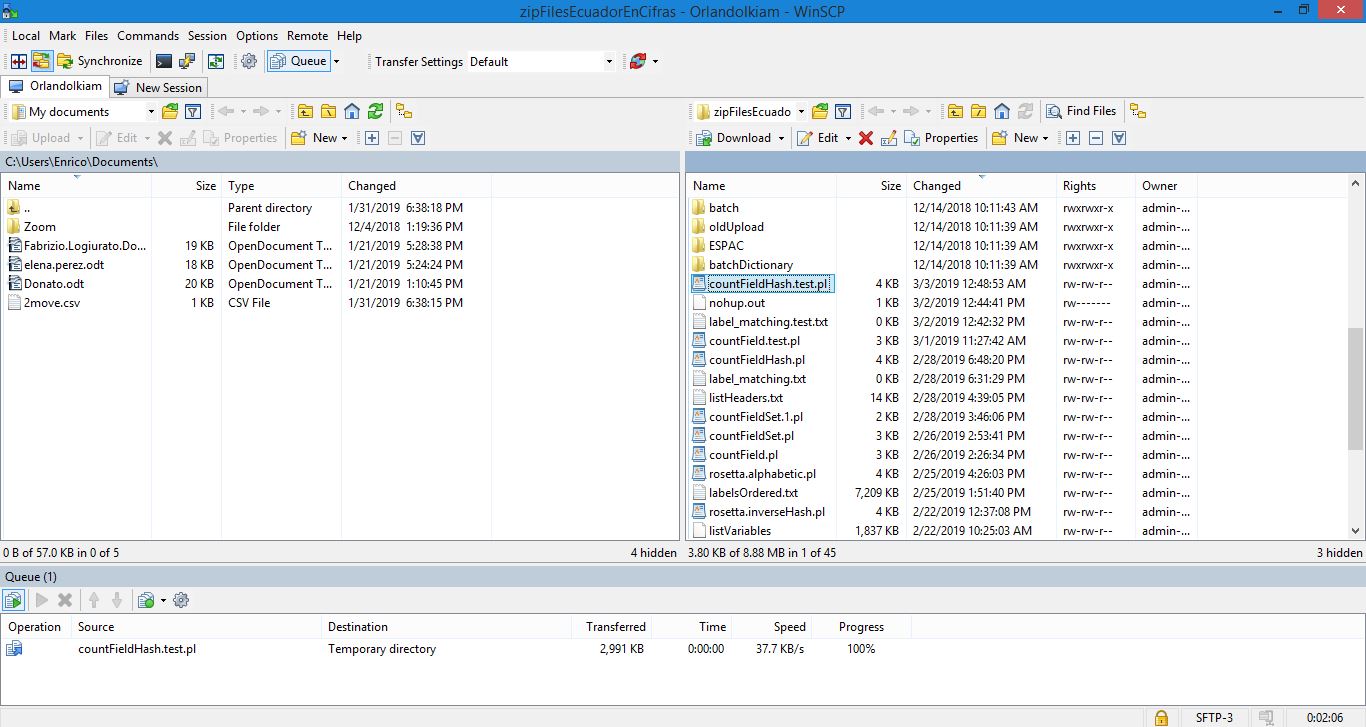Open Preferences via the gear icon
The height and width of the screenshot is (727, 1366).
click(248, 61)
